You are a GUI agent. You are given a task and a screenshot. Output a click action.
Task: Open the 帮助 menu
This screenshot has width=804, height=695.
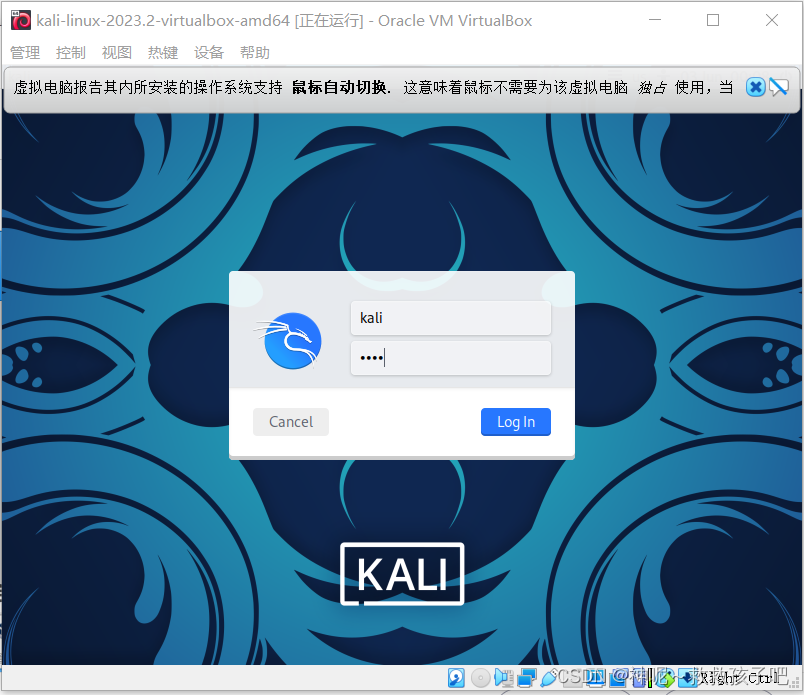point(255,52)
